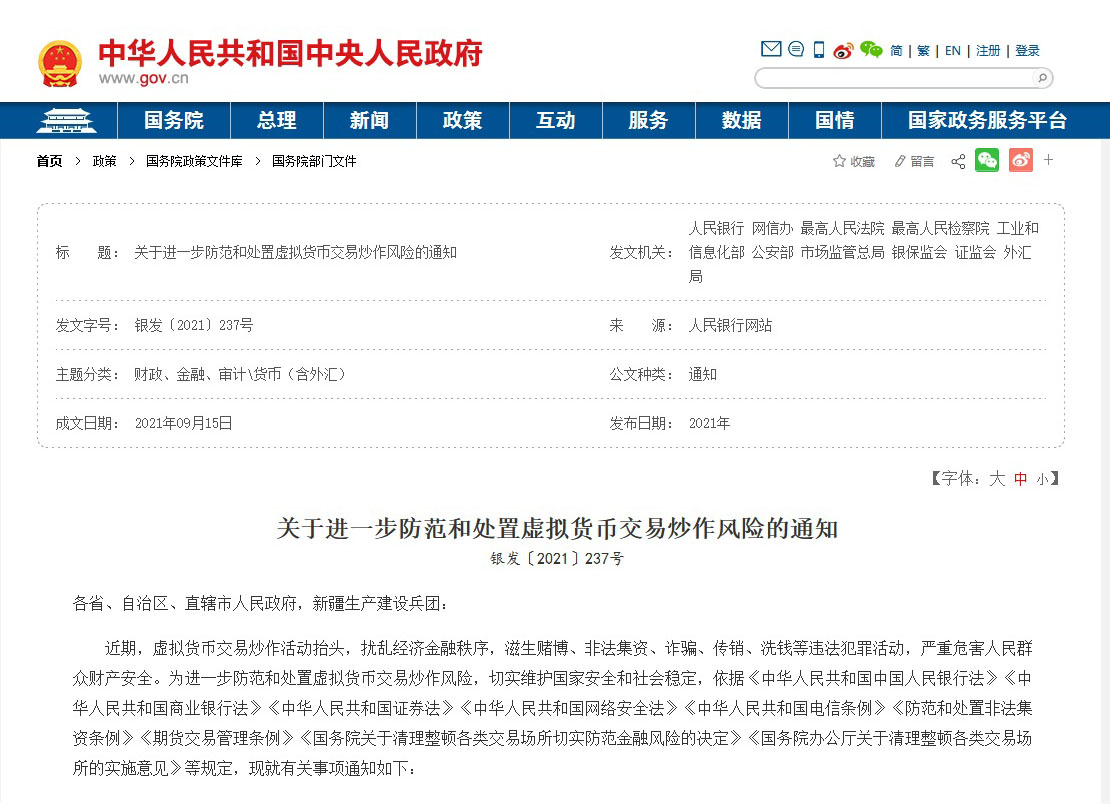The height and width of the screenshot is (804, 1110).
Task: Expand more share options with plus icon
Action: coord(1049,160)
